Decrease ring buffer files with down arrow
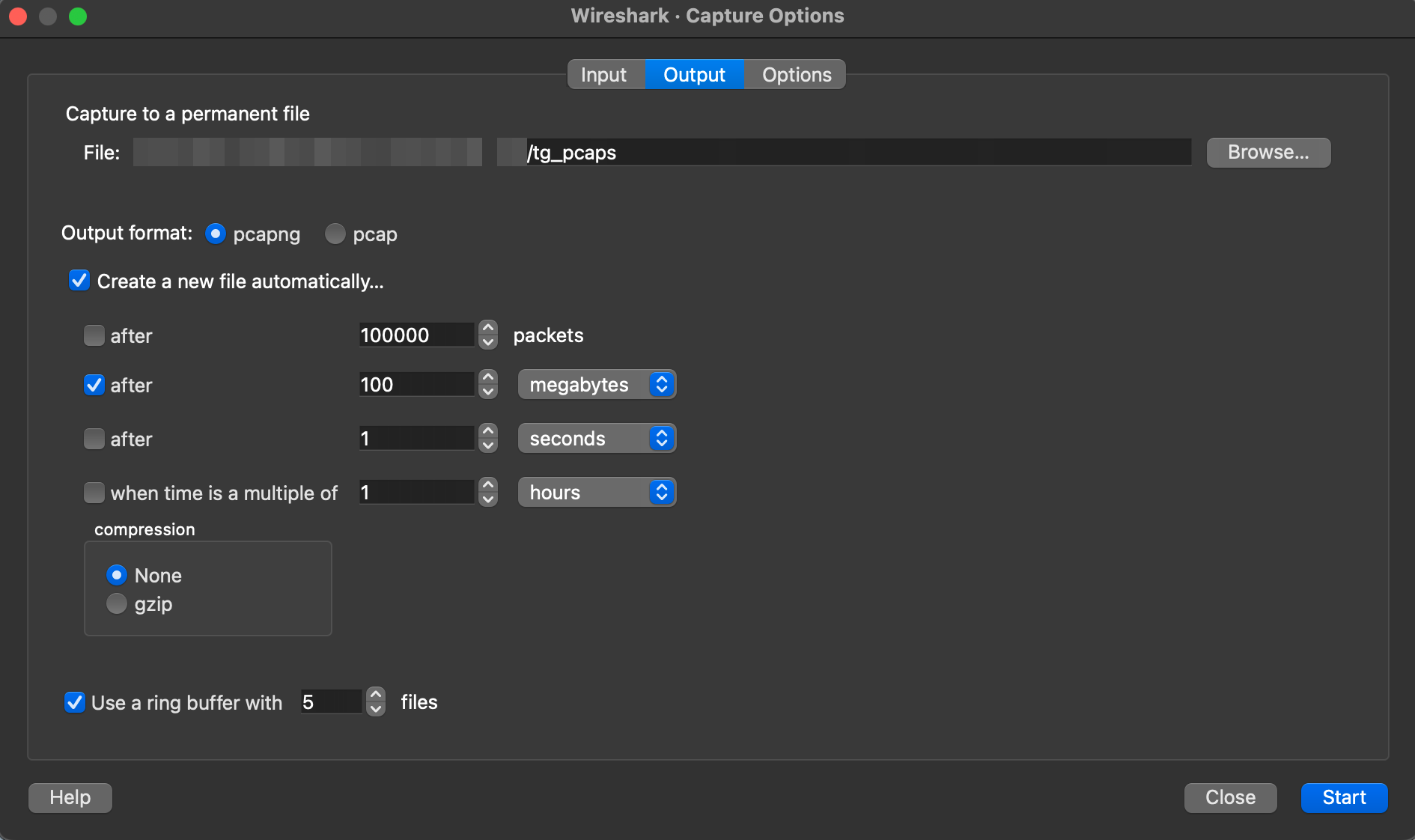Image resolution: width=1415 pixels, height=840 pixels. (x=376, y=709)
